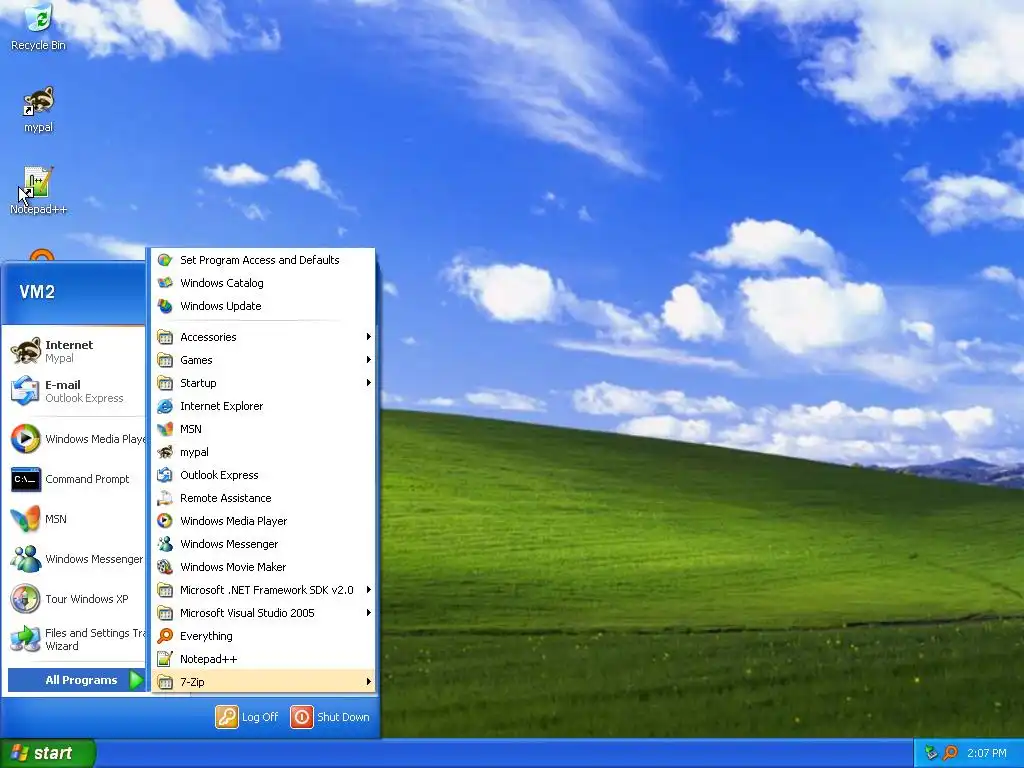
Task: Launch Notepad++ from All Programs
Action: [x=264, y=659]
